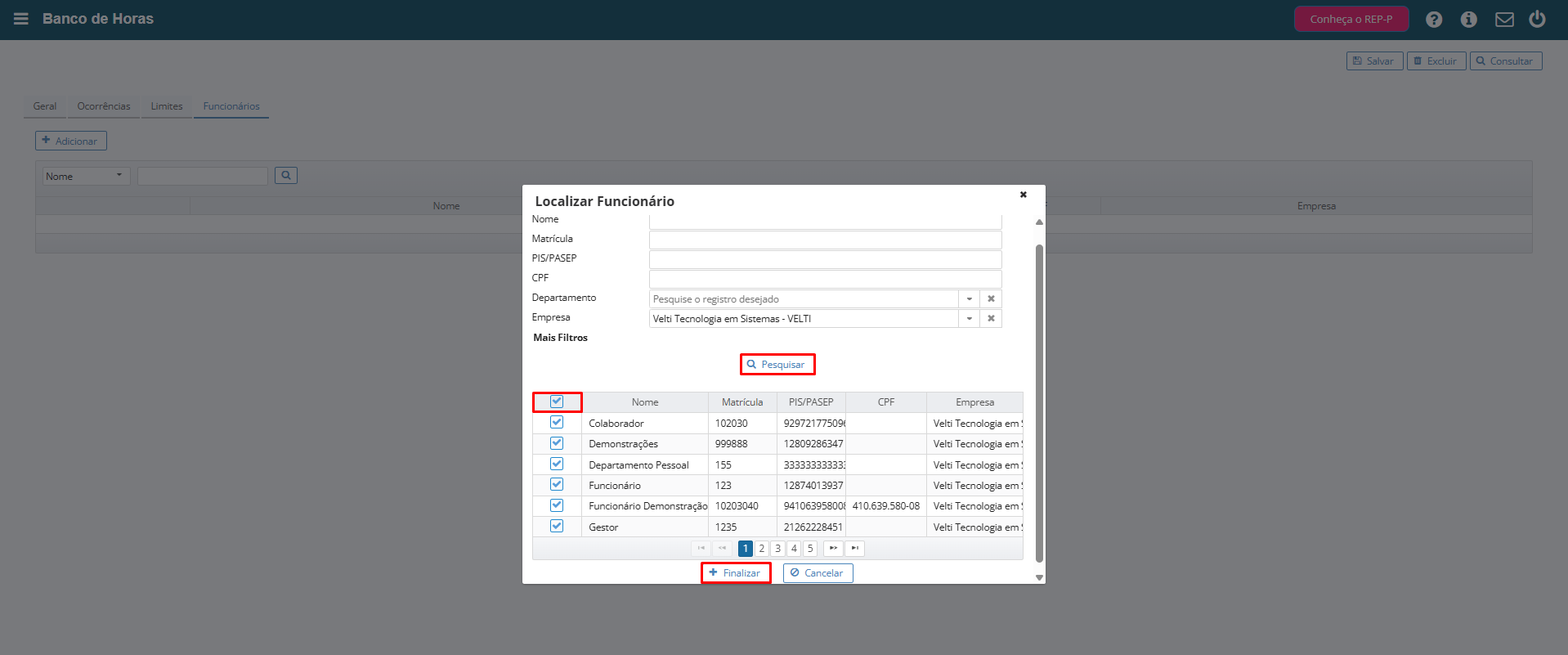Uncheck the Funcionário row checkbox

(557, 485)
